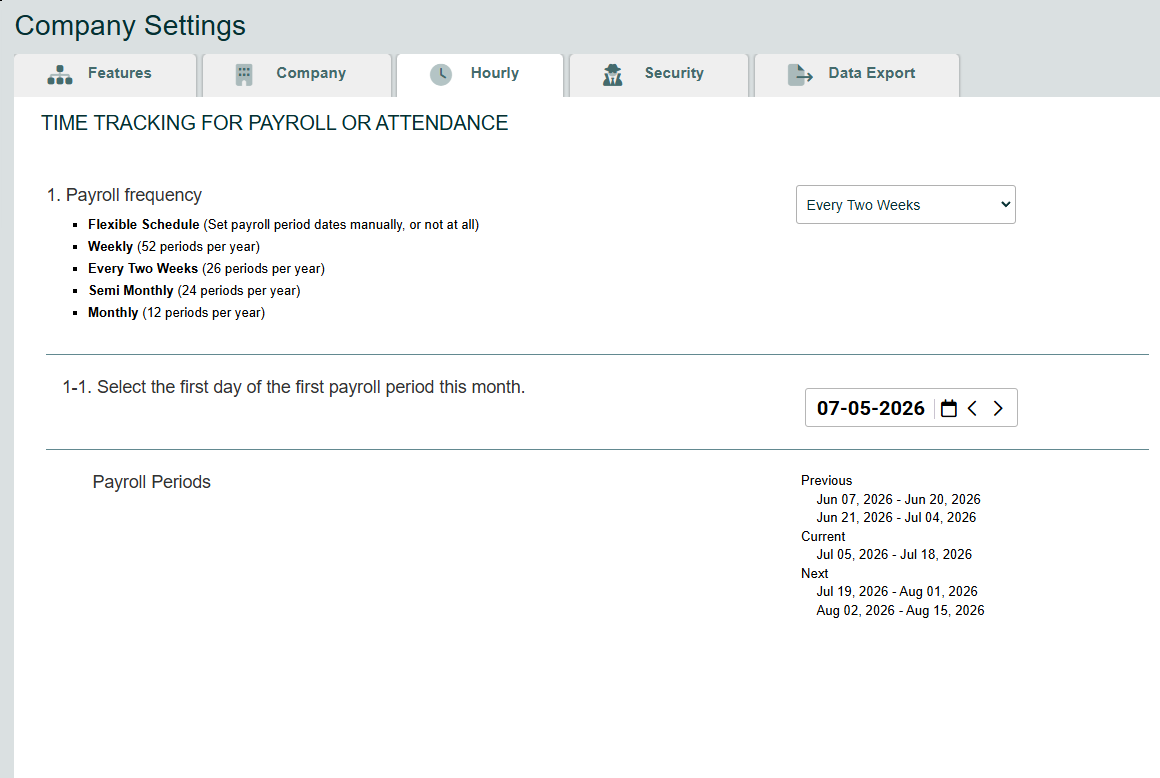Click the 'Jul 05, 2026 - Jul 18, 2026' period

(x=894, y=555)
